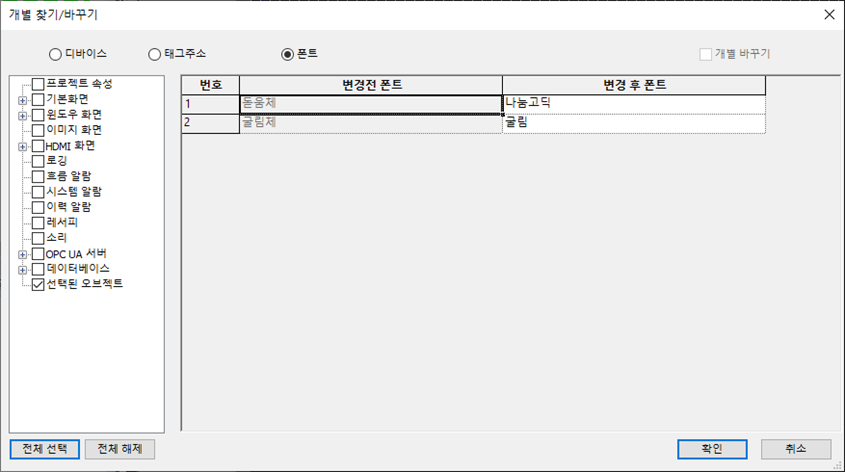Click the 변경 후 폰트 column header

pyautogui.click(x=634, y=85)
